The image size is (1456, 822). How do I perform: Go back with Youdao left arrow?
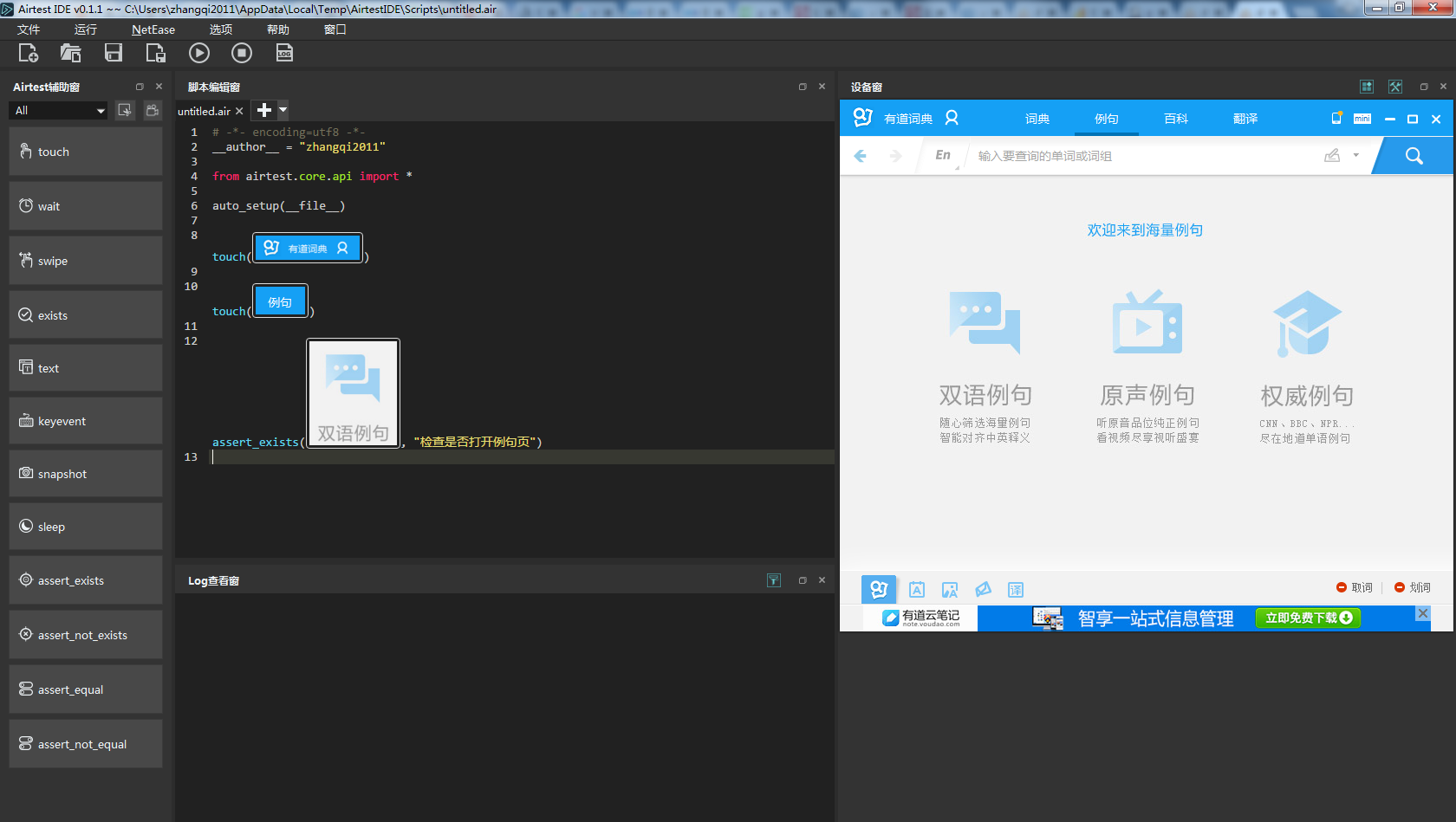(861, 156)
